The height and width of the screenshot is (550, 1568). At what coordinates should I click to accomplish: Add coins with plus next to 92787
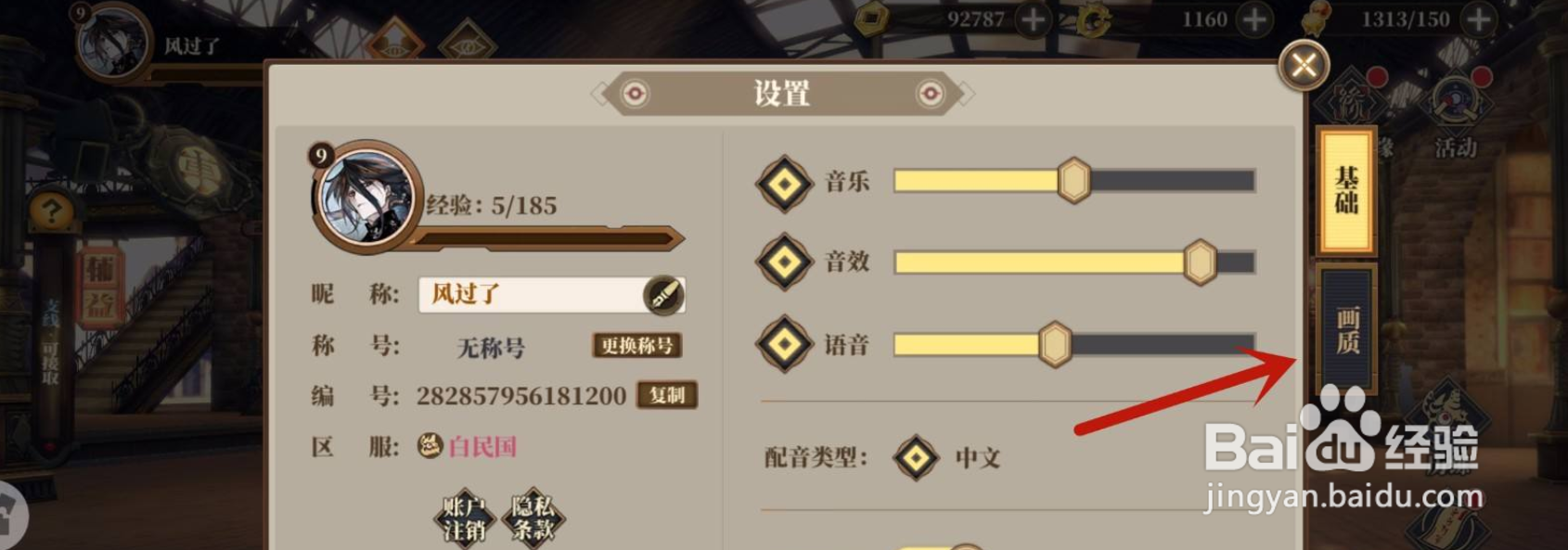[x=1033, y=19]
